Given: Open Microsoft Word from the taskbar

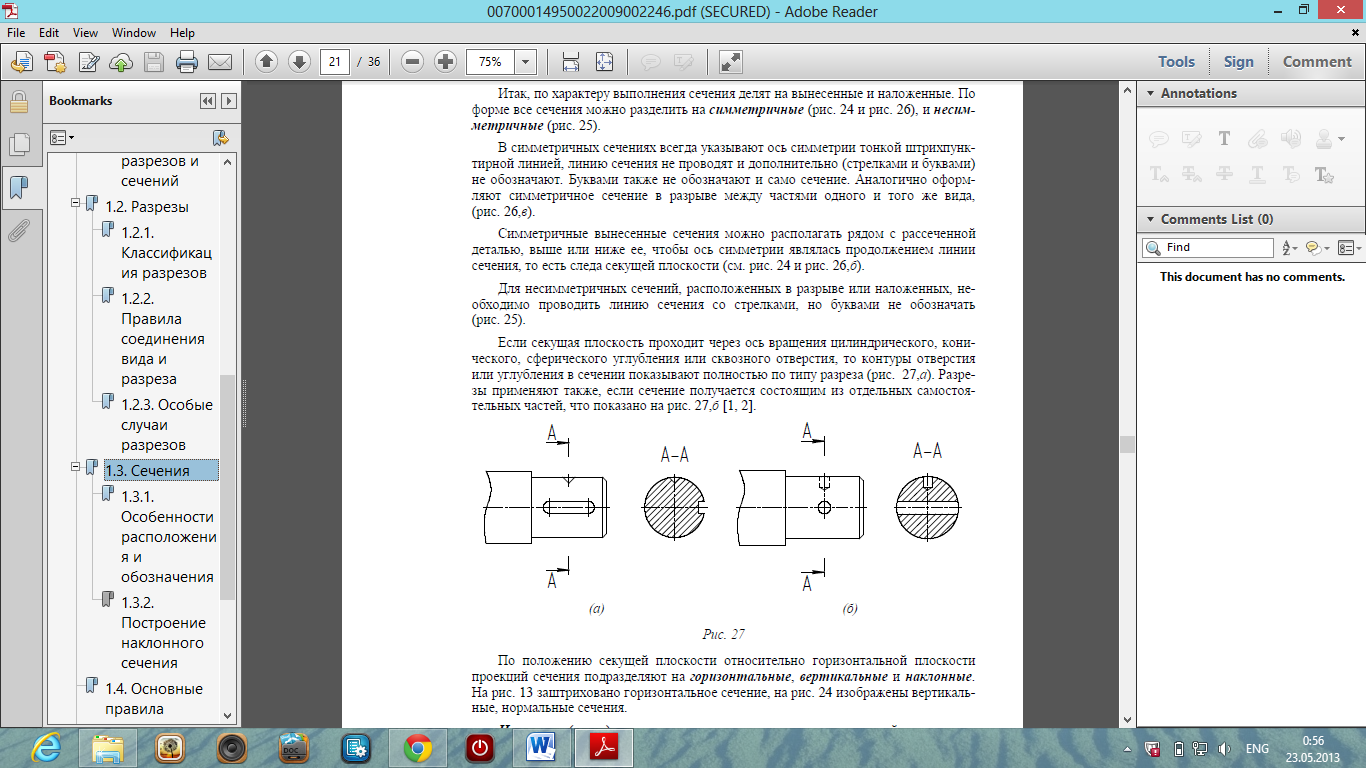Looking at the screenshot, I should [x=541, y=748].
